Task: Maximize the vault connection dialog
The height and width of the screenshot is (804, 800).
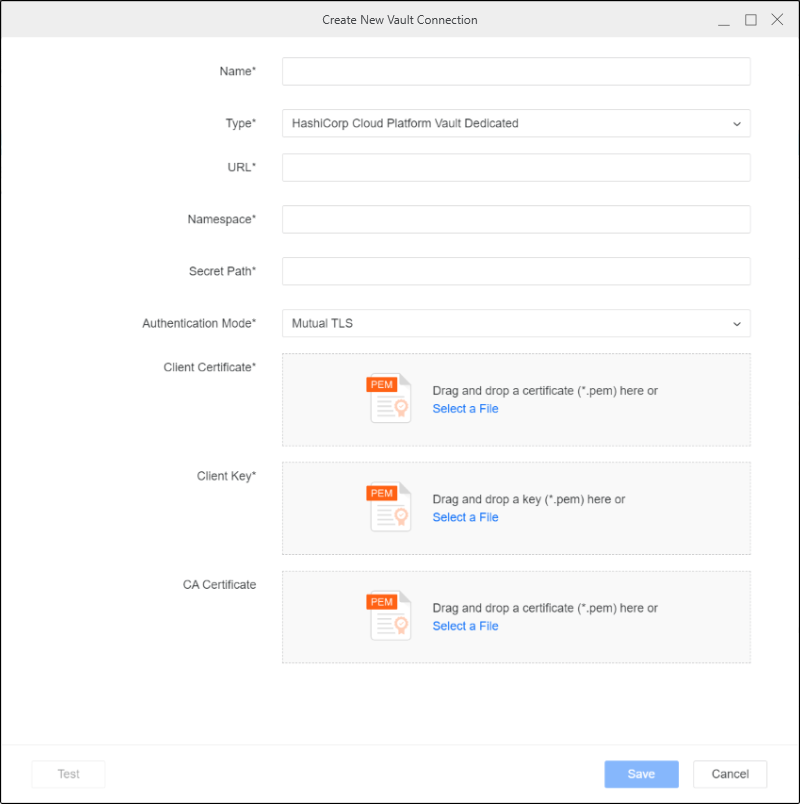Action: [x=750, y=20]
